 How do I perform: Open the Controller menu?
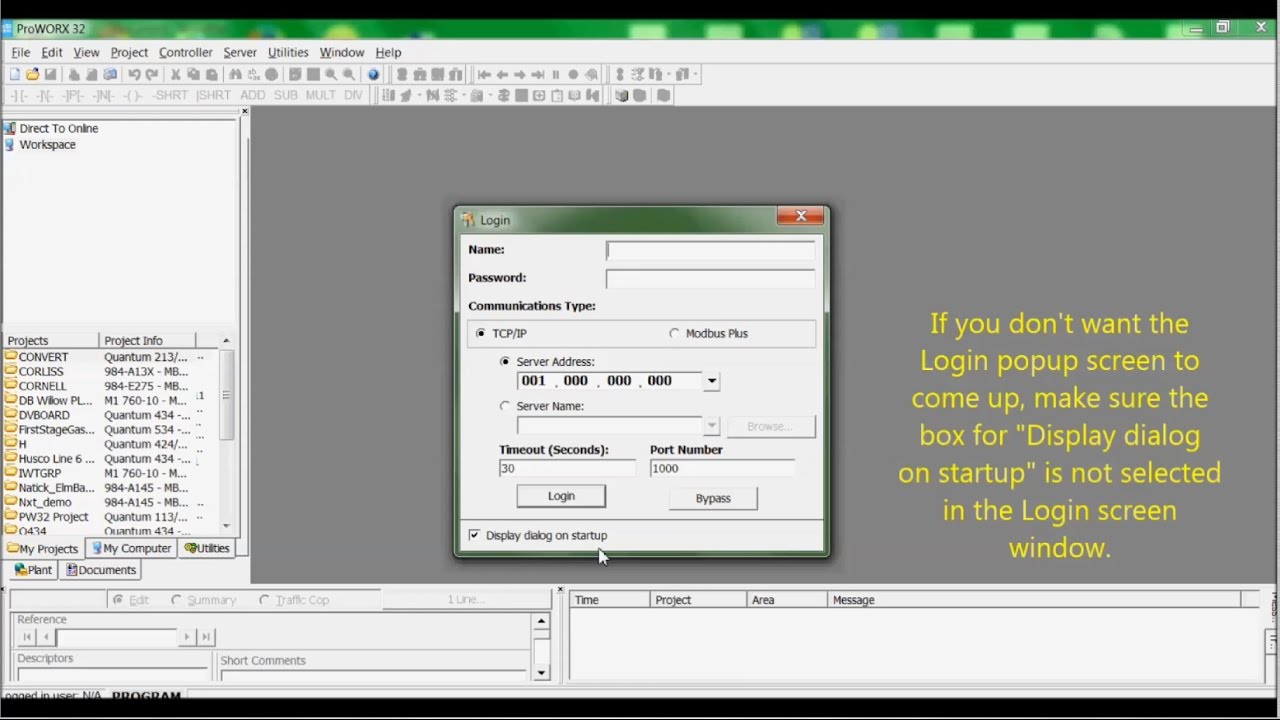(x=185, y=52)
